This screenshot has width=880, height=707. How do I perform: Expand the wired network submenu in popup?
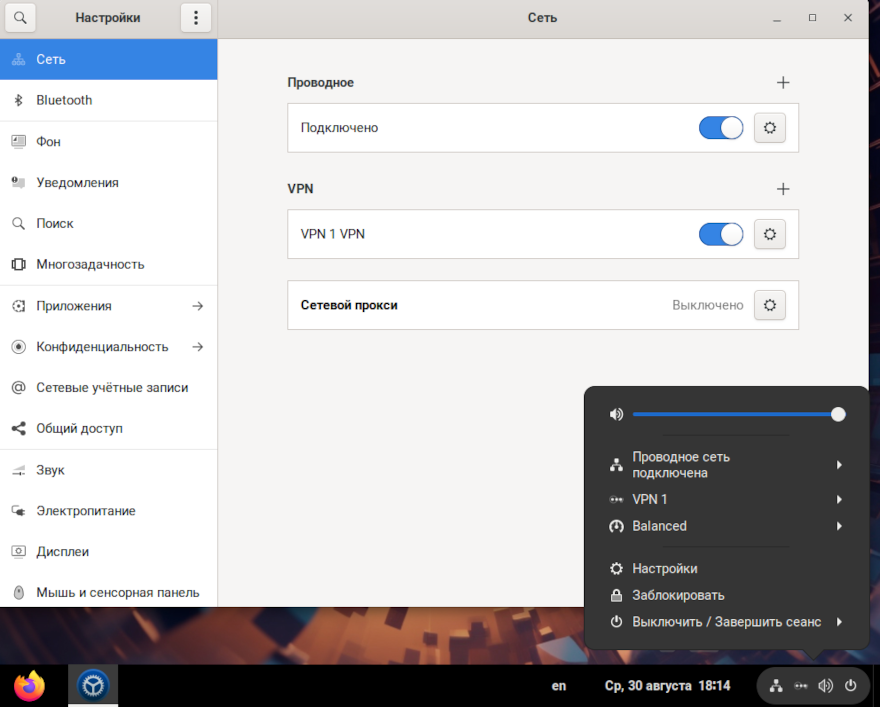pos(726,465)
